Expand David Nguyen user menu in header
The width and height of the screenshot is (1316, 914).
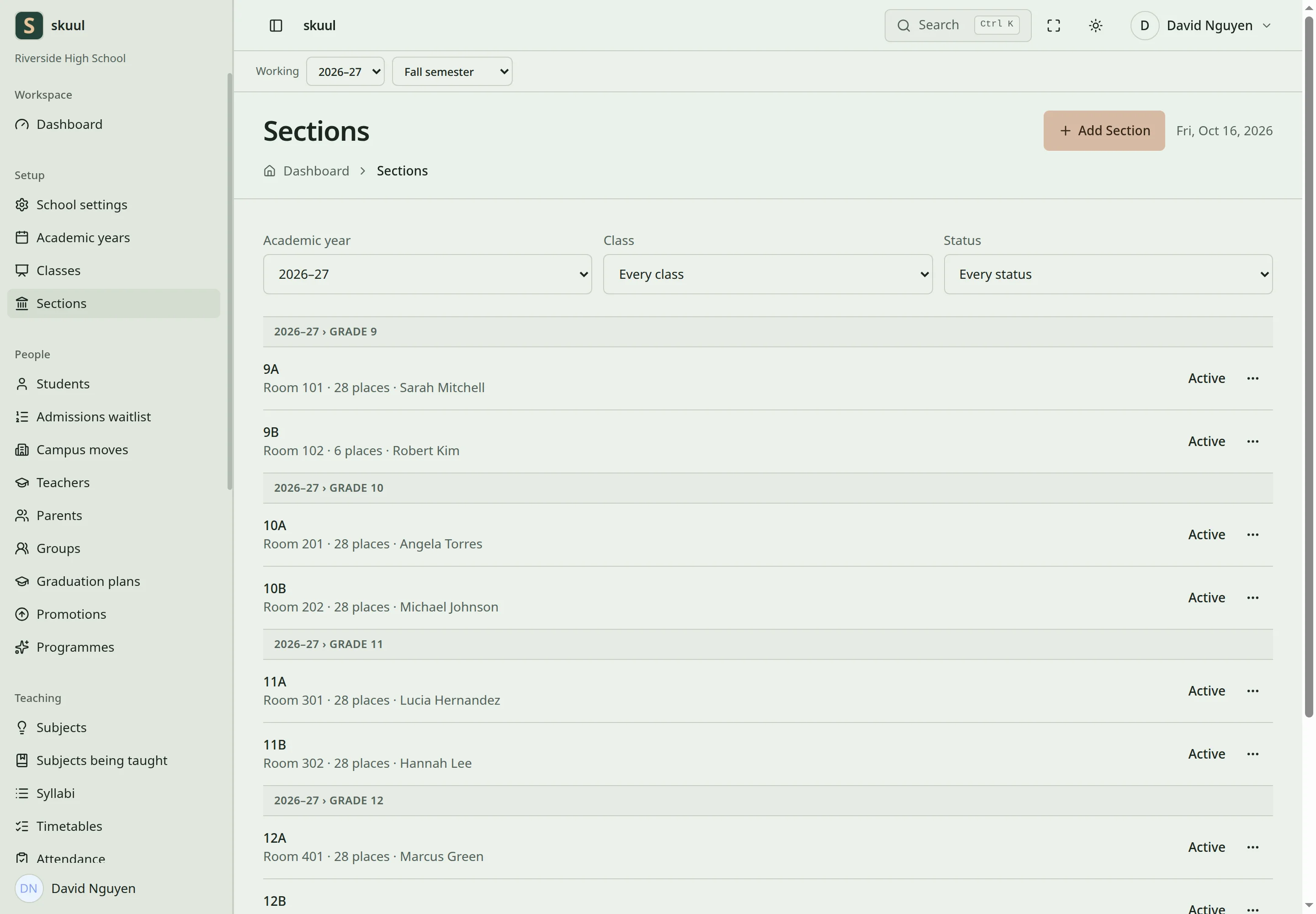(x=1202, y=26)
